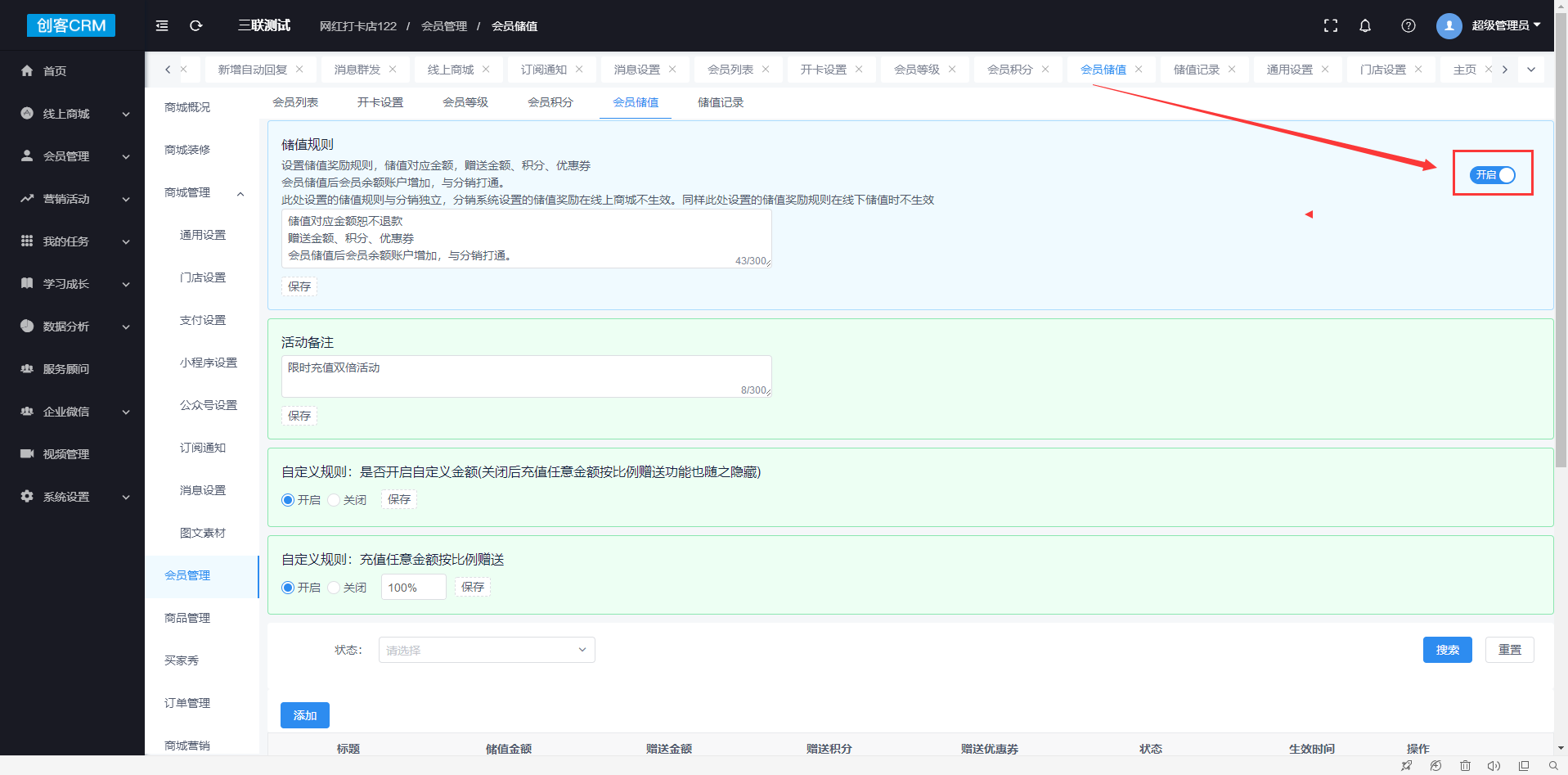1568x775 pixels.
Task: Open the help question mark icon
Action: pyautogui.click(x=1408, y=26)
